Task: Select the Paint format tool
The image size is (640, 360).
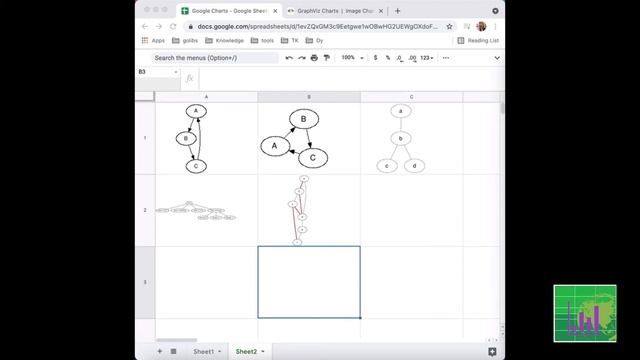Action: pos(327,58)
